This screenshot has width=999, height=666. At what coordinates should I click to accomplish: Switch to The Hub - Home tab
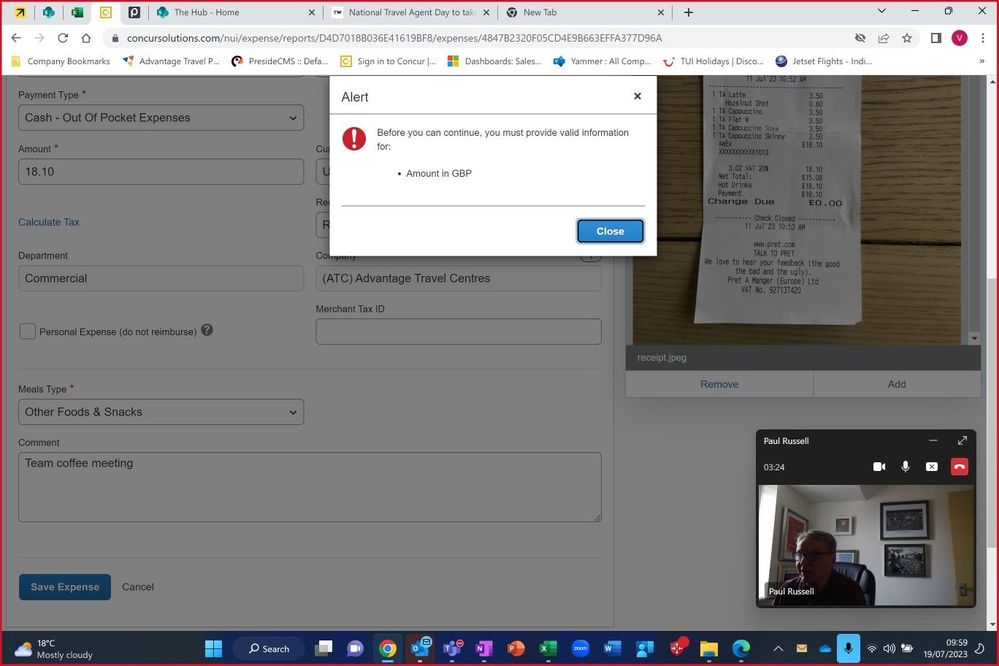(x=234, y=12)
